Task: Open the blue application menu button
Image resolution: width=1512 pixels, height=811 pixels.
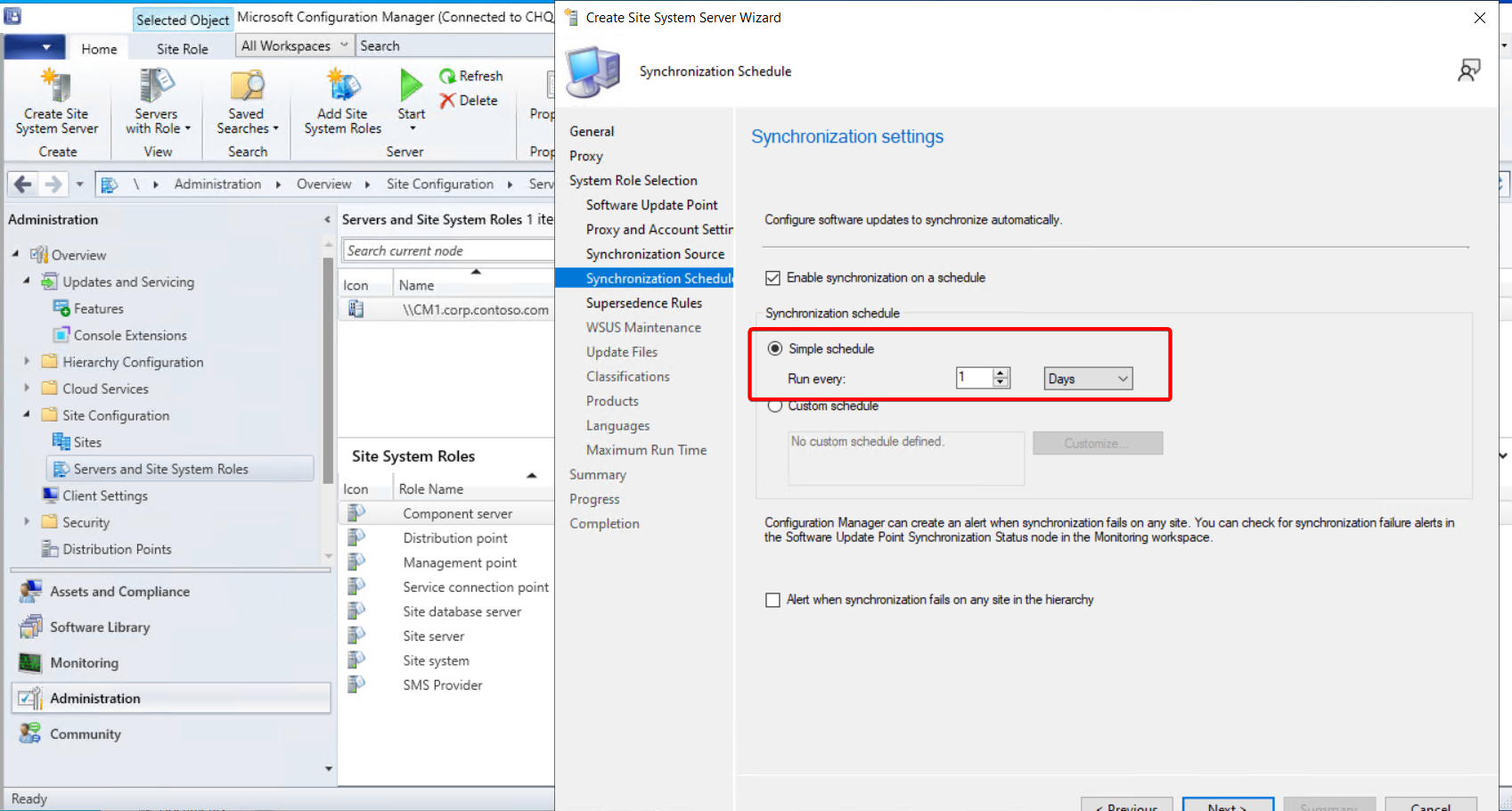Action: coord(35,47)
